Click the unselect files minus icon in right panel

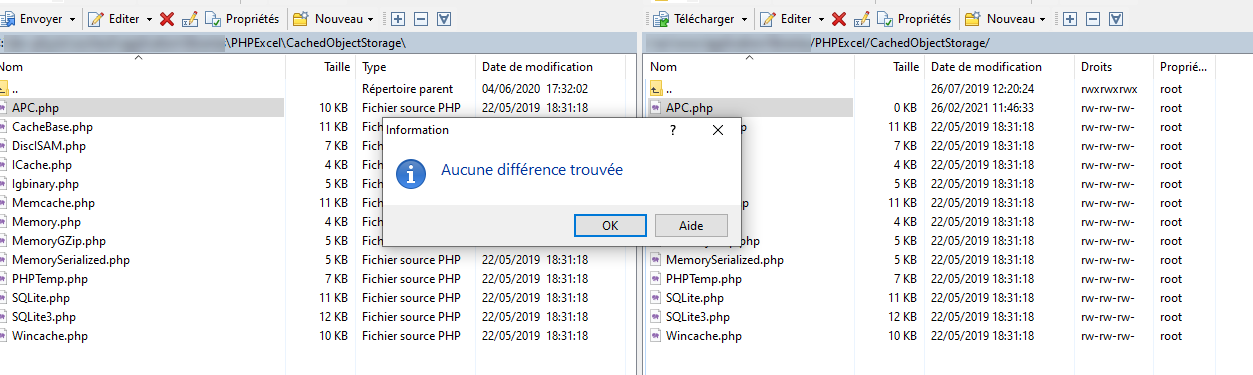click(x=1093, y=19)
